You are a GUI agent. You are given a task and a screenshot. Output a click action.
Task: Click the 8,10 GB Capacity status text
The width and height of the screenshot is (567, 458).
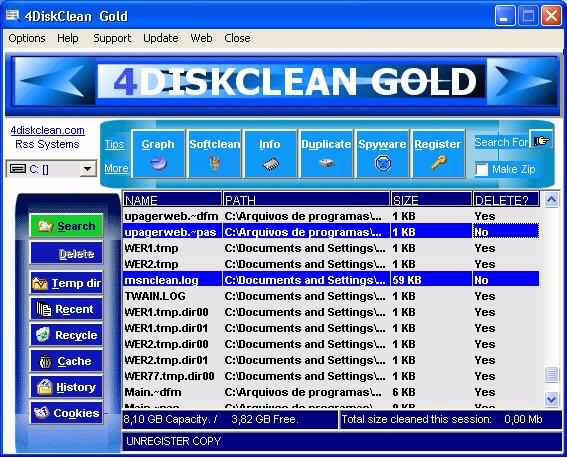point(170,419)
